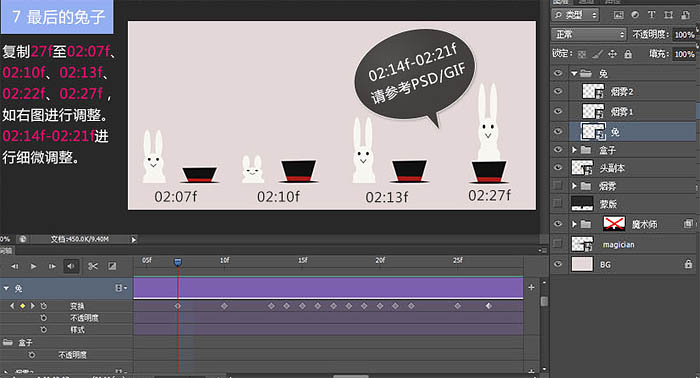Viewport: 700px width, 378px height.
Task: Click the lock all layer icon
Action: click(628, 54)
